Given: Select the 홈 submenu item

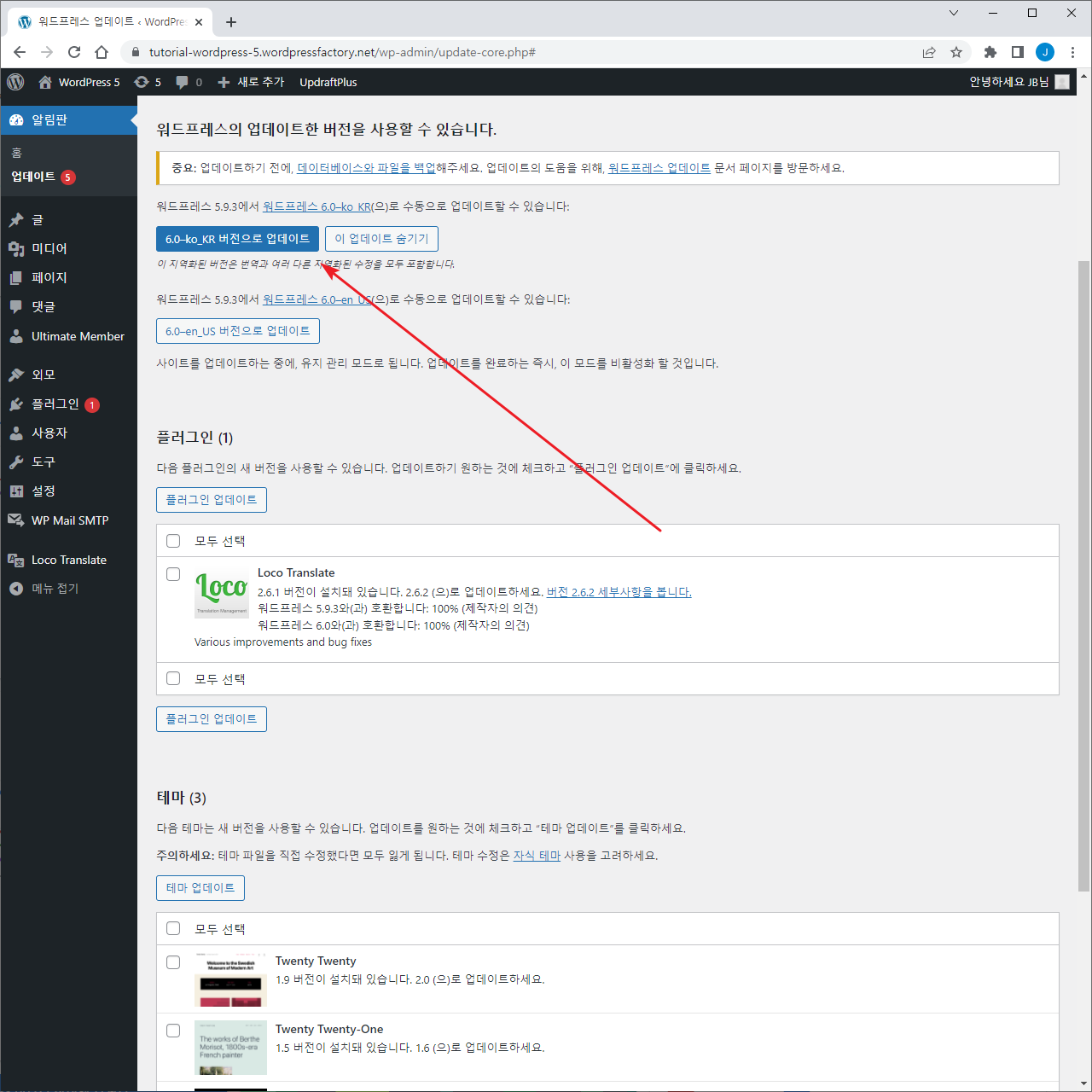Looking at the screenshot, I should pyautogui.click(x=16, y=153).
